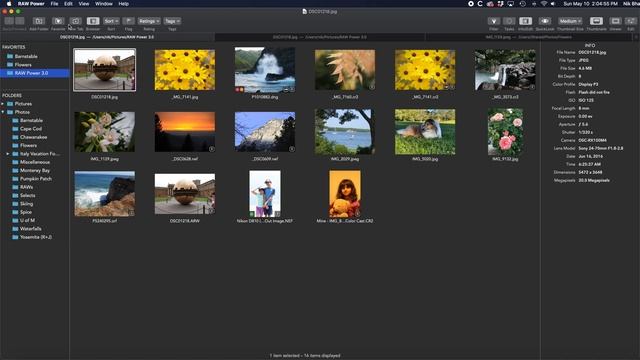Select the DSC01218.jpg sphere thumbnail

(104, 70)
